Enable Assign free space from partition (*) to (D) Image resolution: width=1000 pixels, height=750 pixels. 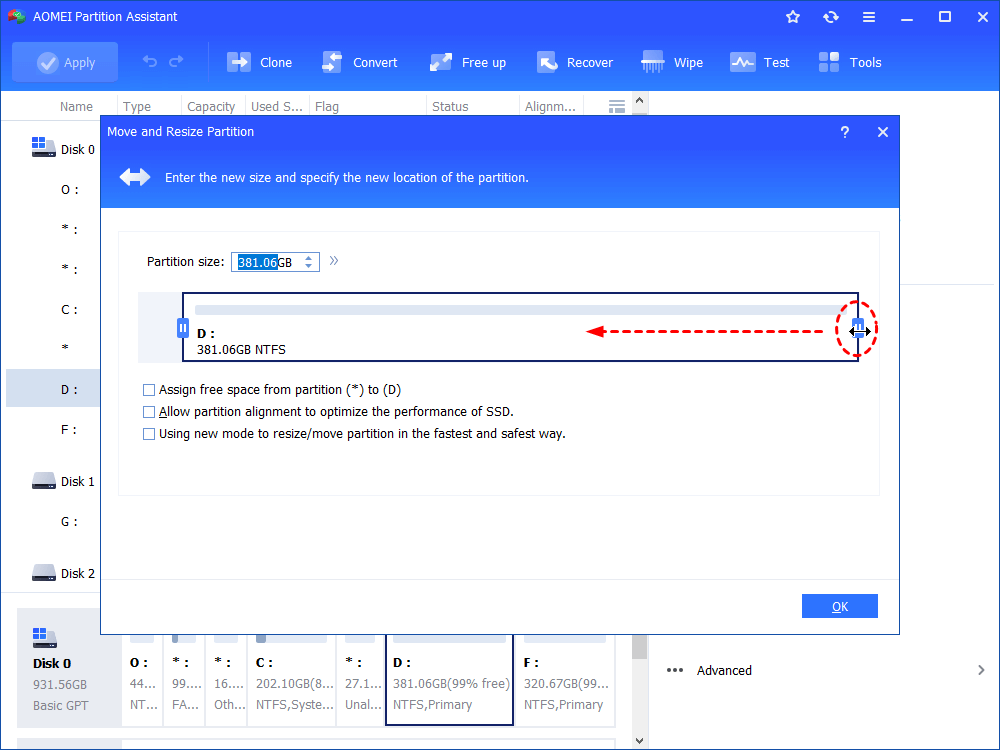tap(149, 390)
